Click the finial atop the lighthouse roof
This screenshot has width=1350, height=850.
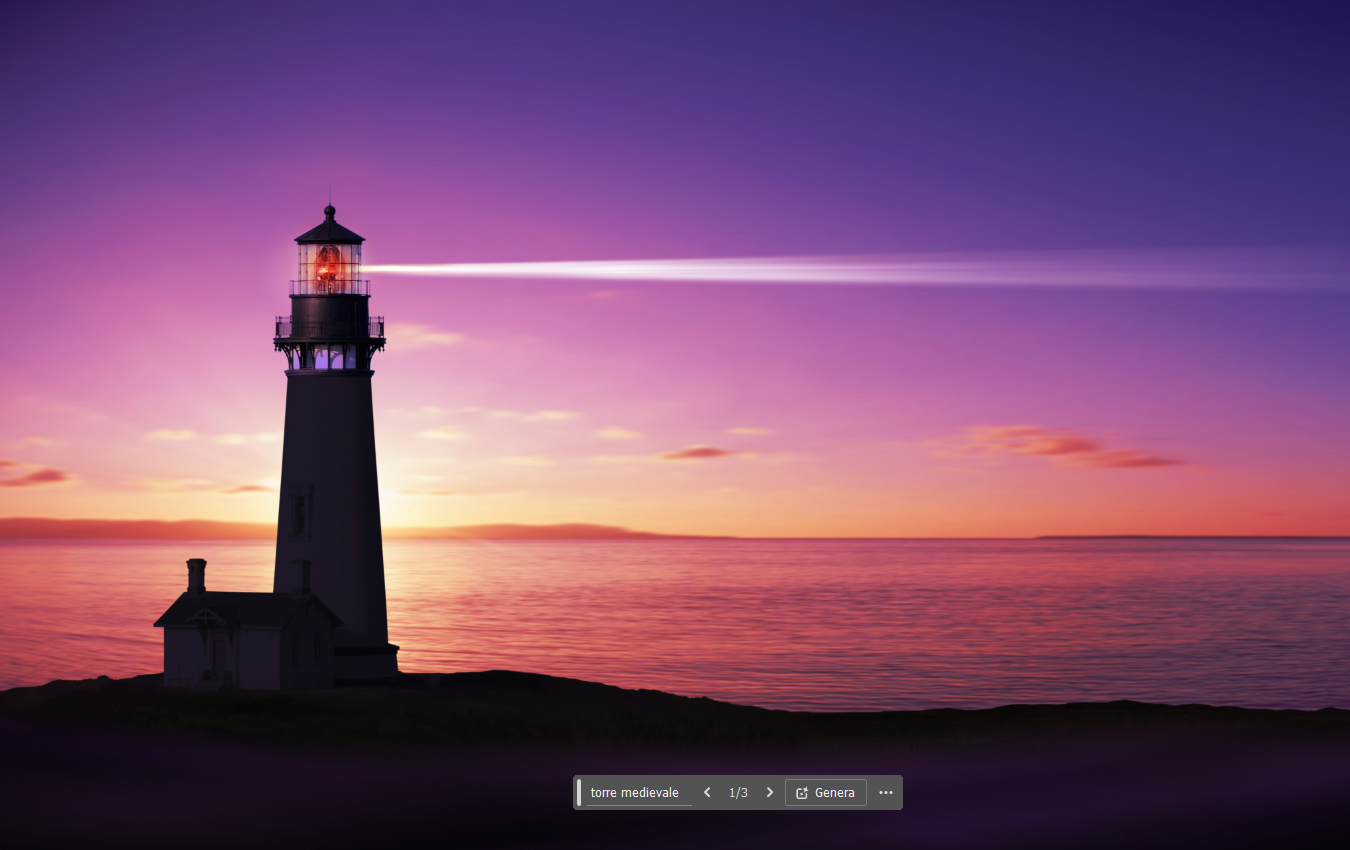[329, 212]
